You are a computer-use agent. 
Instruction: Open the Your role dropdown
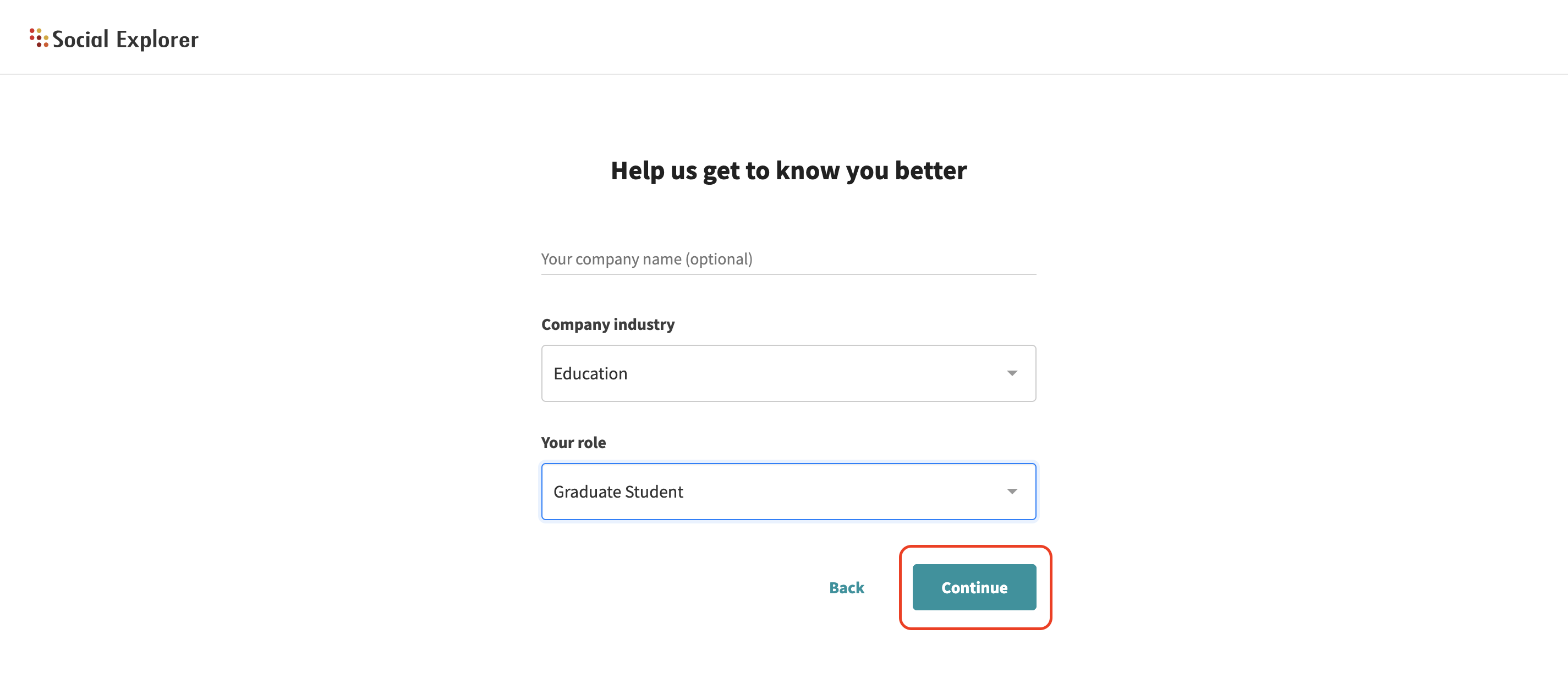[x=788, y=491]
